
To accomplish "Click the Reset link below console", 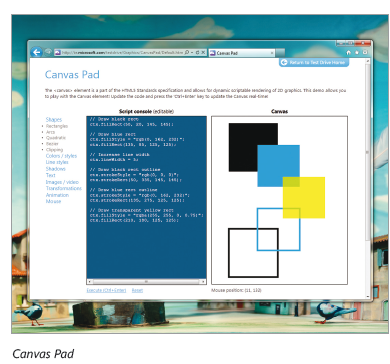I will coord(137,290).
